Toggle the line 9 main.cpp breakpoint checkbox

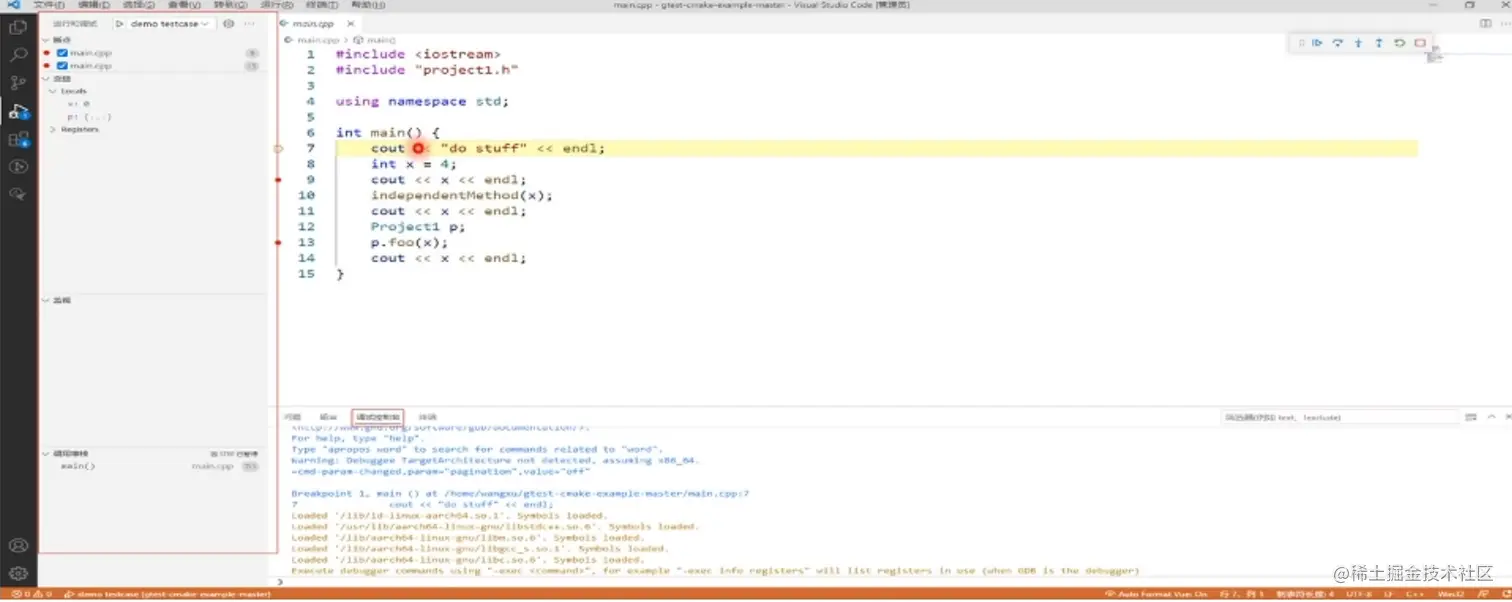tap(63, 53)
